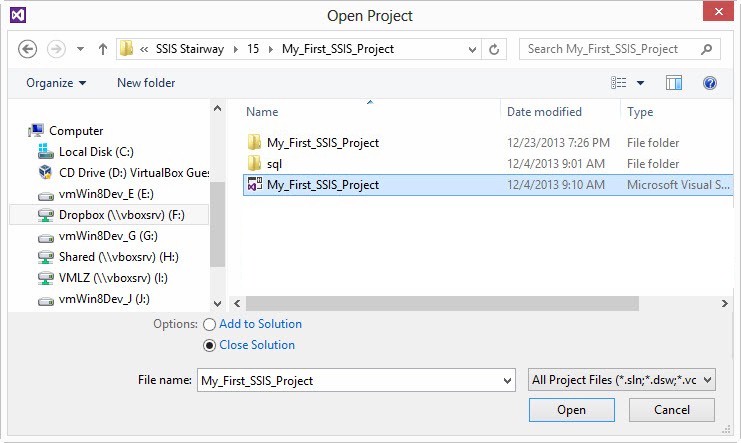This screenshot has height=443, width=741.
Task: Expand the Organize dropdown menu
Action: (56, 83)
